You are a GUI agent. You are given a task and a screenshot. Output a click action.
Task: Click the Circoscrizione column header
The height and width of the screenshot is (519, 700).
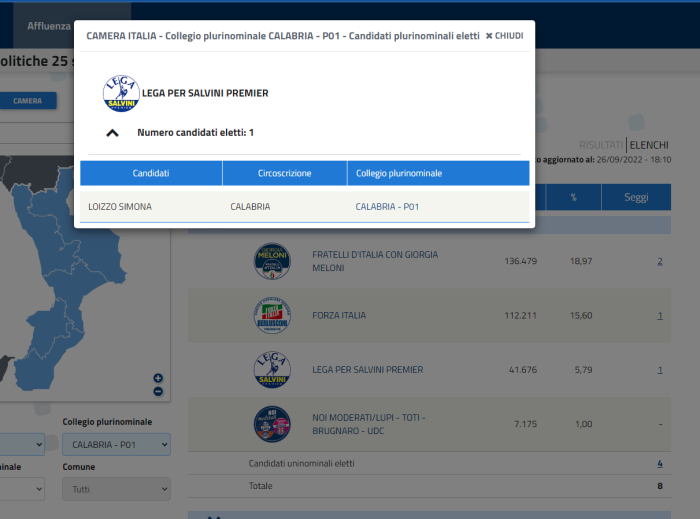point(284,173)
